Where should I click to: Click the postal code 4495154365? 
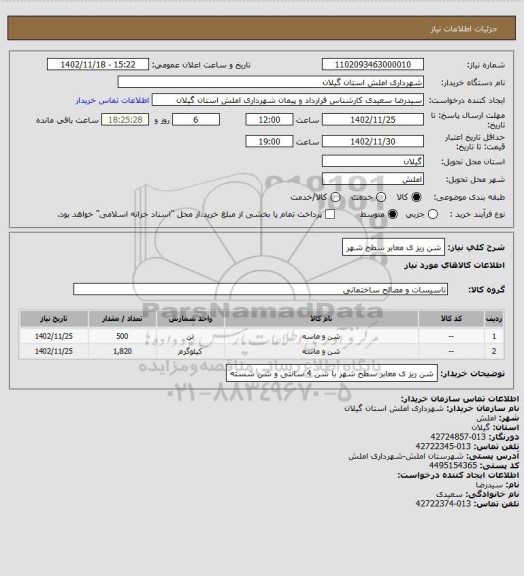453,465
